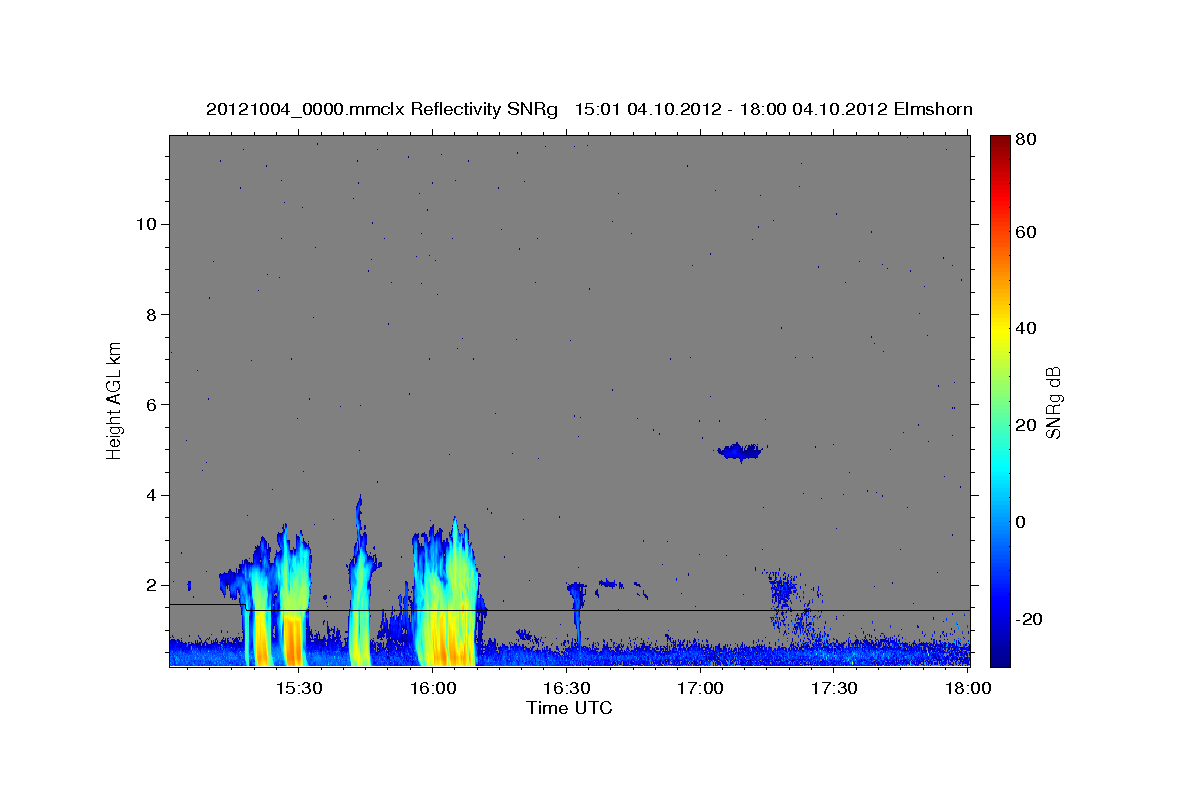Click the isolated blue cloud echo near 5 km
Screen dimensions: 1200x800
pyautogui.click(x=739, y=451)
